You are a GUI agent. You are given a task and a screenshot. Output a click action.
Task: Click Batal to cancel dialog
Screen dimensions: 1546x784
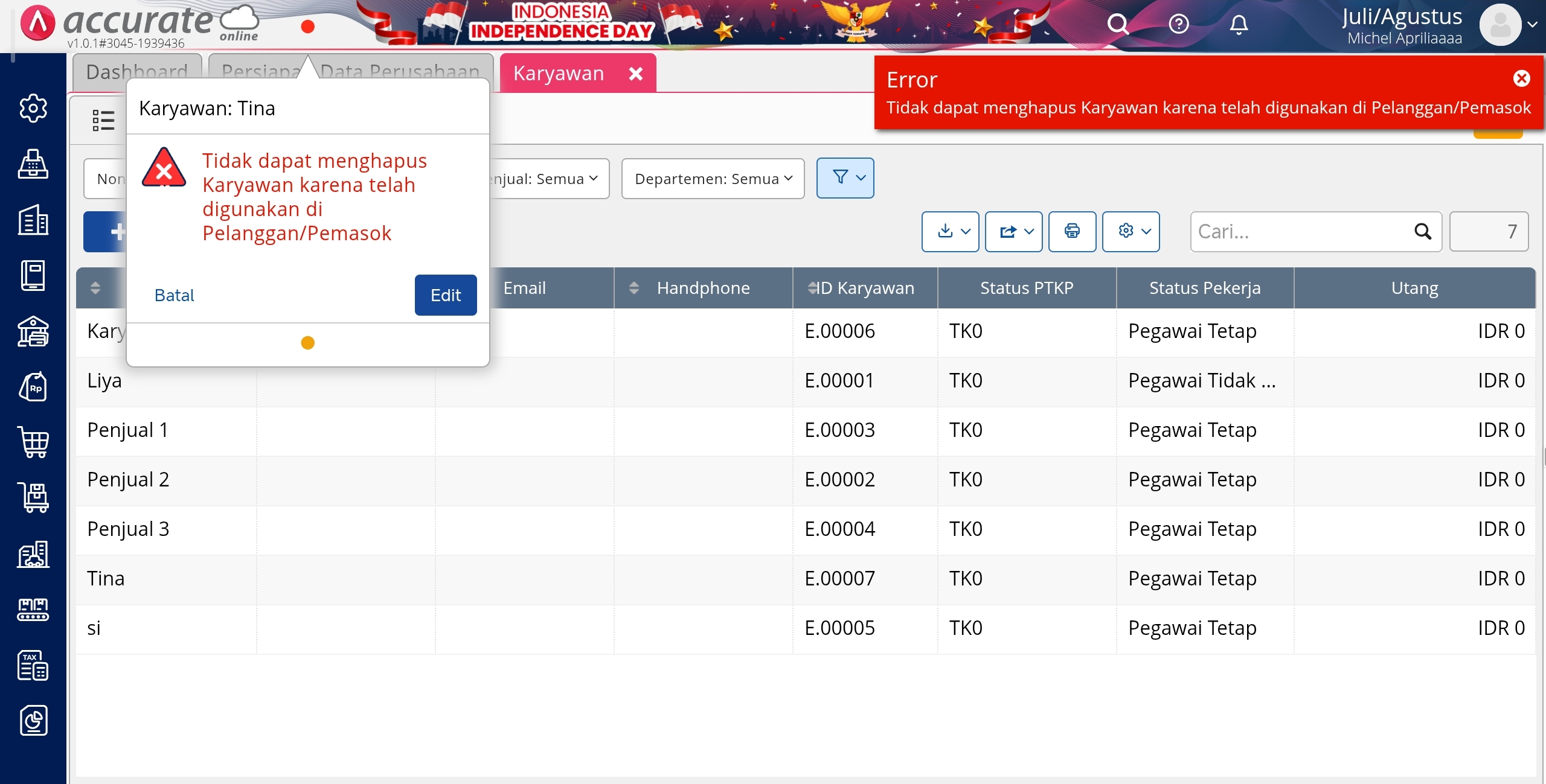tap(174, 295)
